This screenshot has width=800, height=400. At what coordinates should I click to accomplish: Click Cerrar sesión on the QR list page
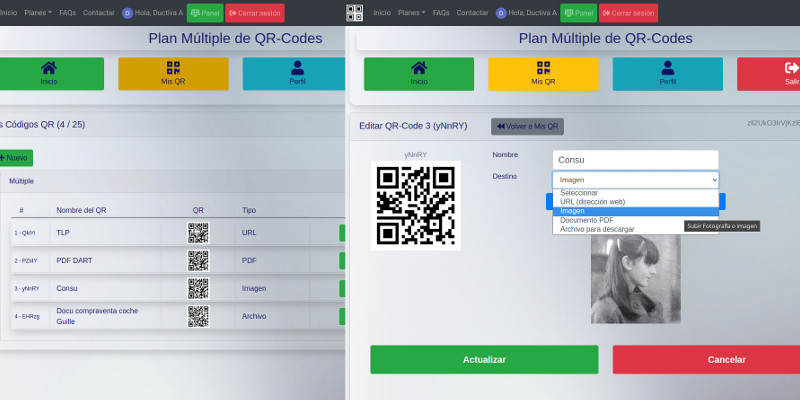tap(255, 13)
